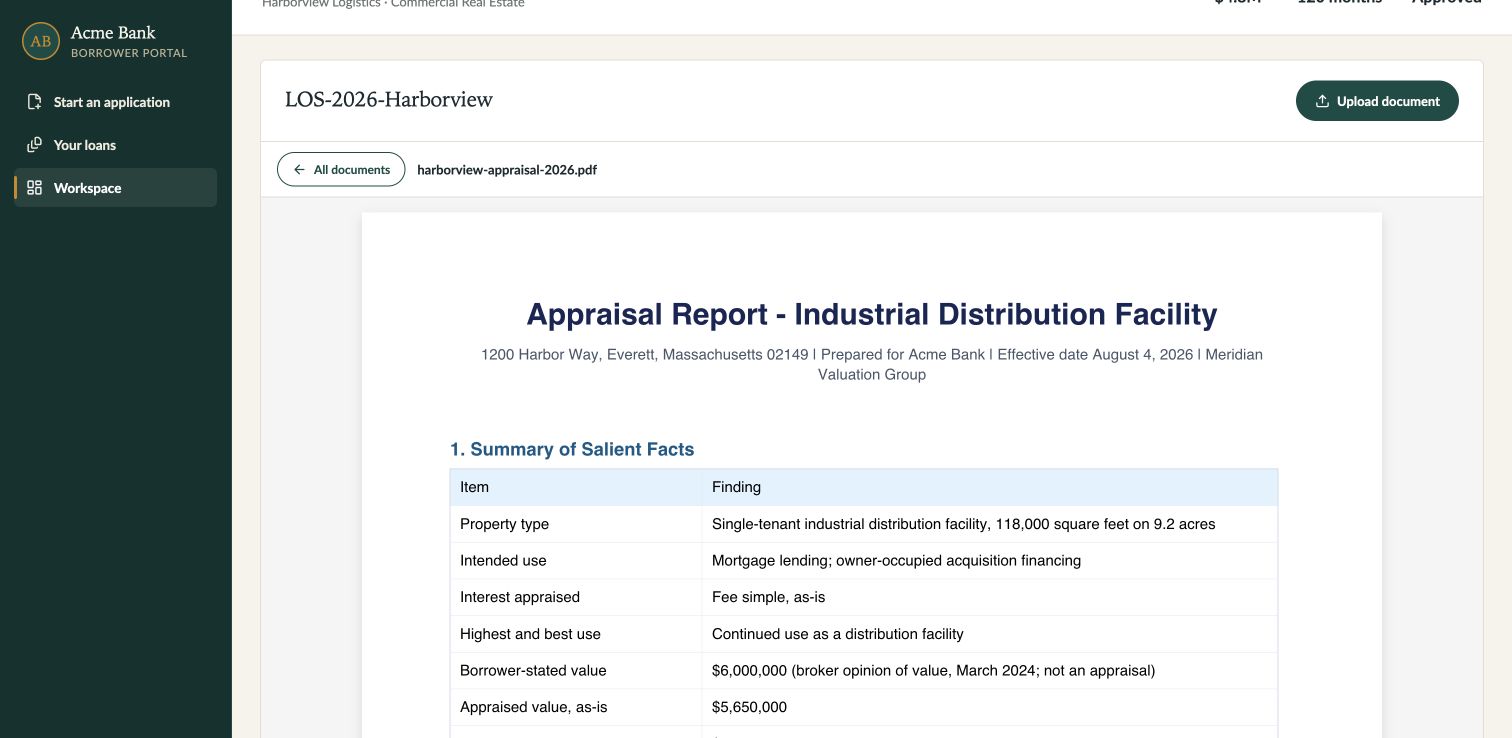Click the Appraisal Report document title
The width and height of the screenshot is (1512, 738).
[x=872, y=314]
